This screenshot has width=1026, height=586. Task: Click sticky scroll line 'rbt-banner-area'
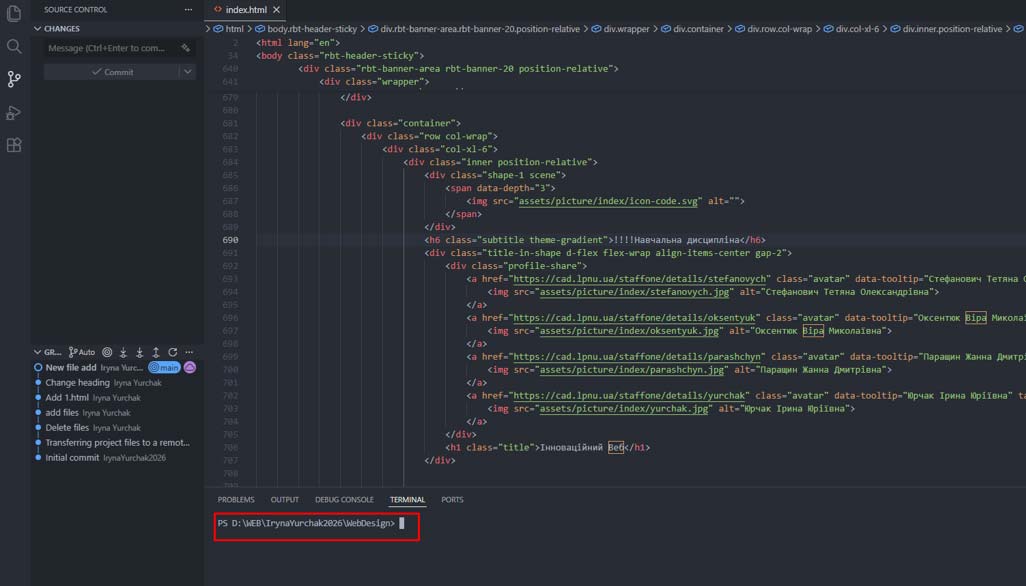pyautogui.click(x=458, y=69)
